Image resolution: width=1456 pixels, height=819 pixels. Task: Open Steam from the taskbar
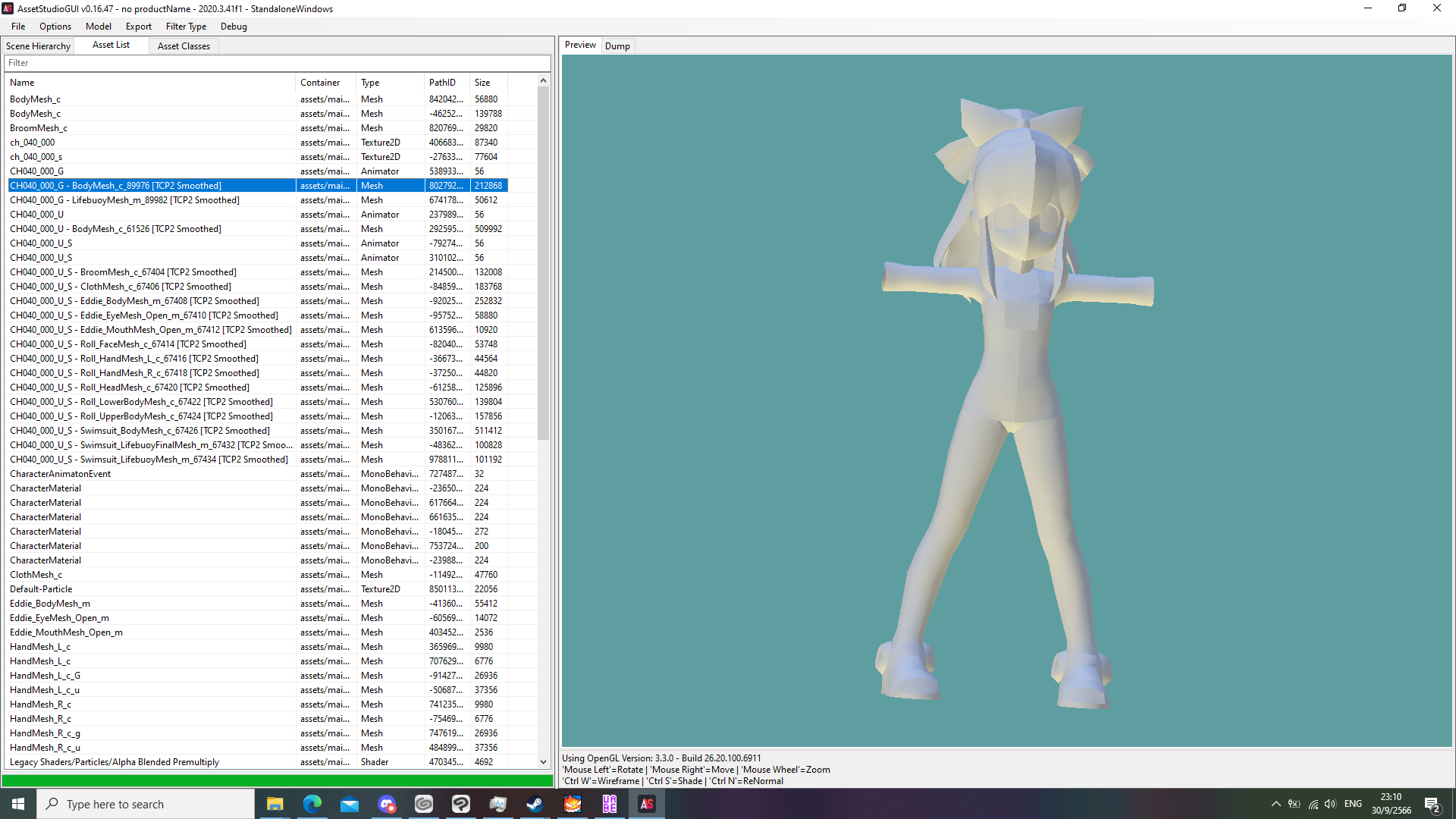[535, 804]
